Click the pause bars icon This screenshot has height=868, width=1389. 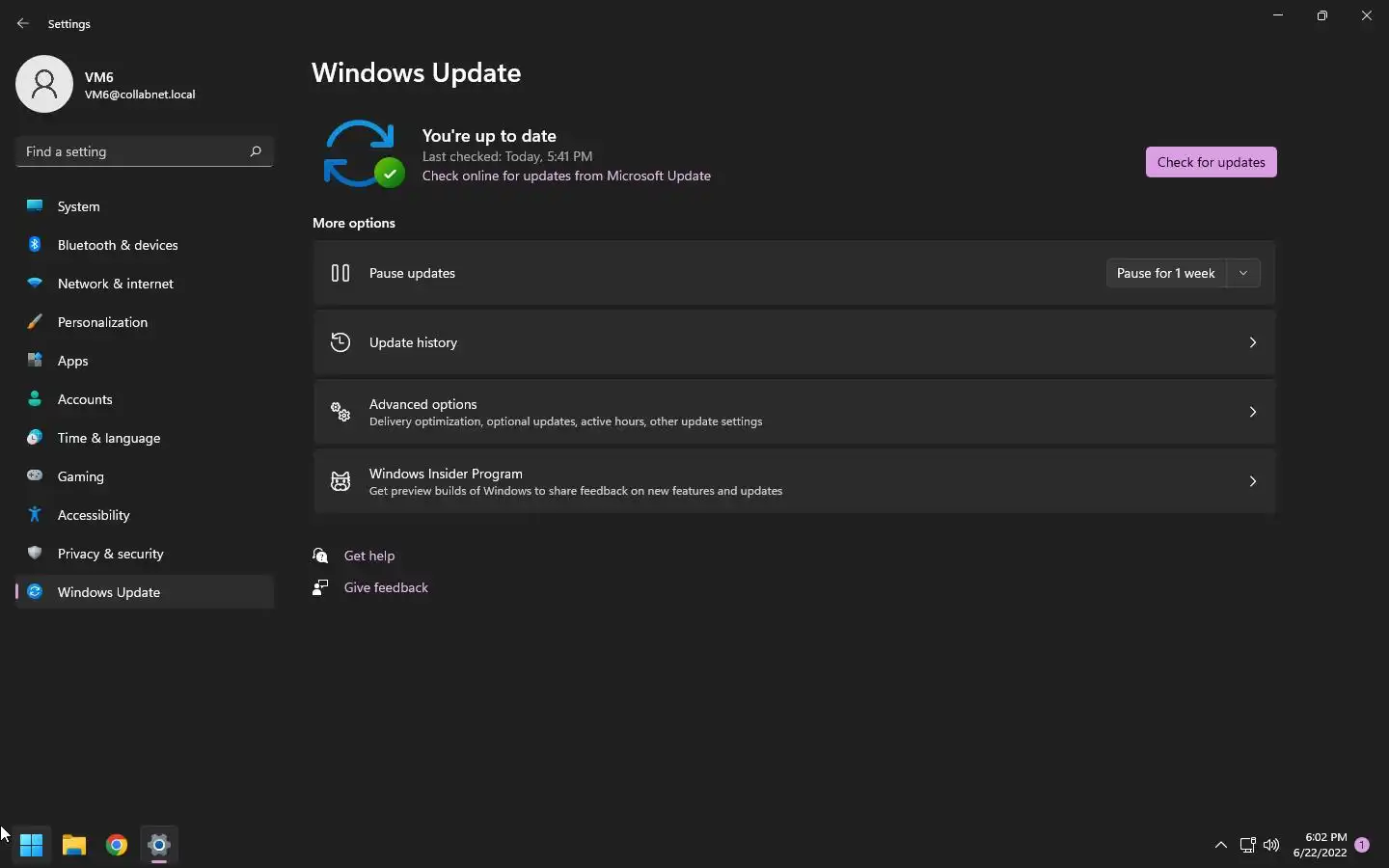(340, 273)
